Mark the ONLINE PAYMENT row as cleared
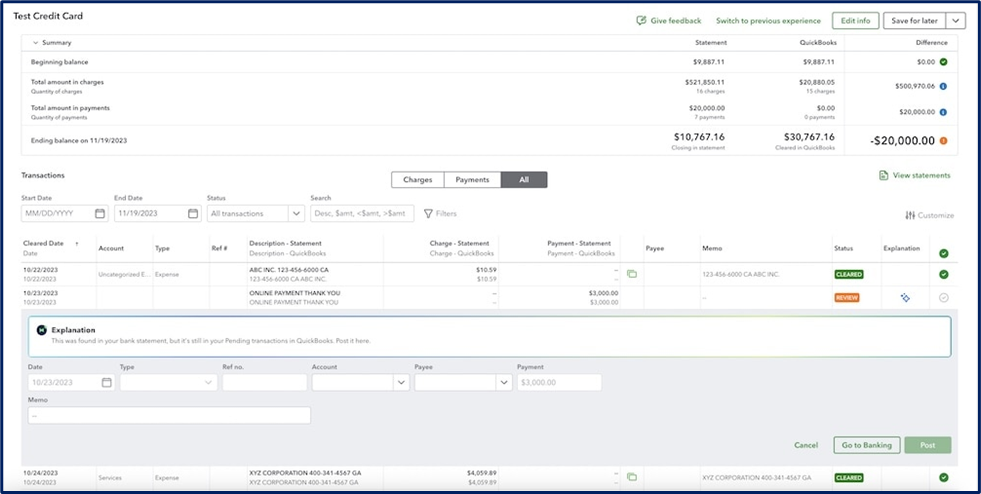 (943, 297)
